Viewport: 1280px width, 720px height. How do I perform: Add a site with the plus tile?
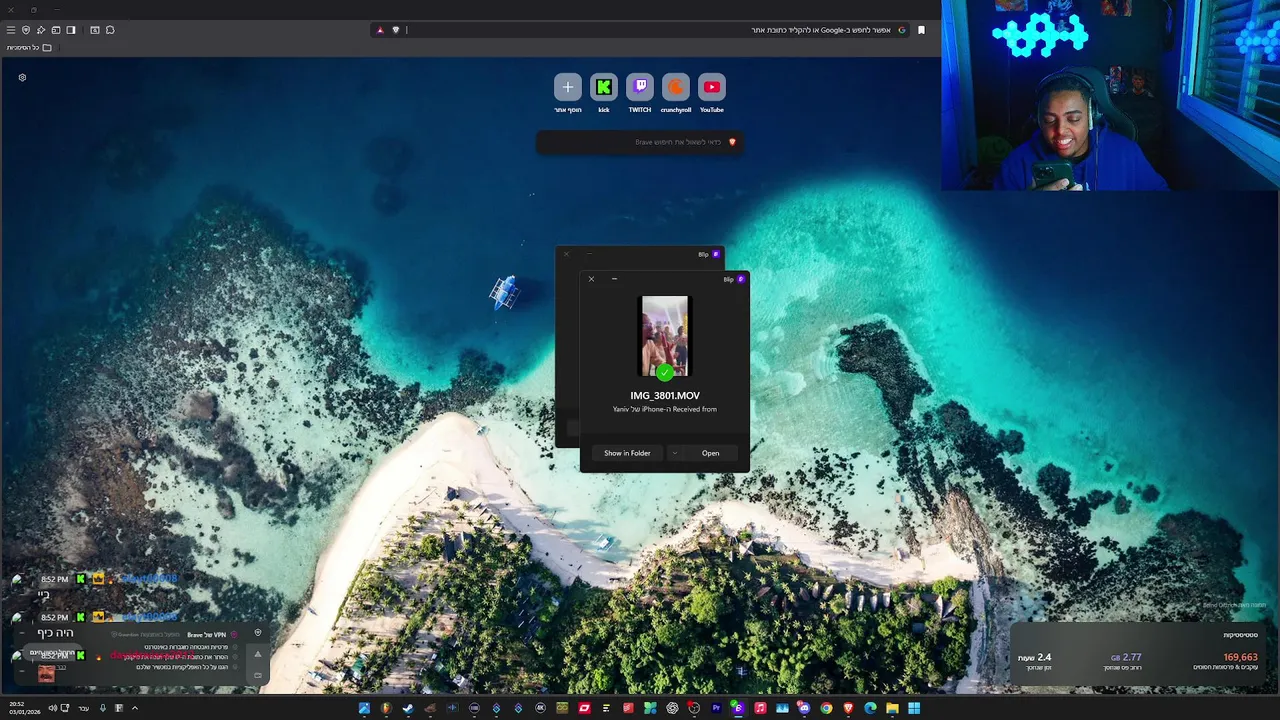[567, 87]
